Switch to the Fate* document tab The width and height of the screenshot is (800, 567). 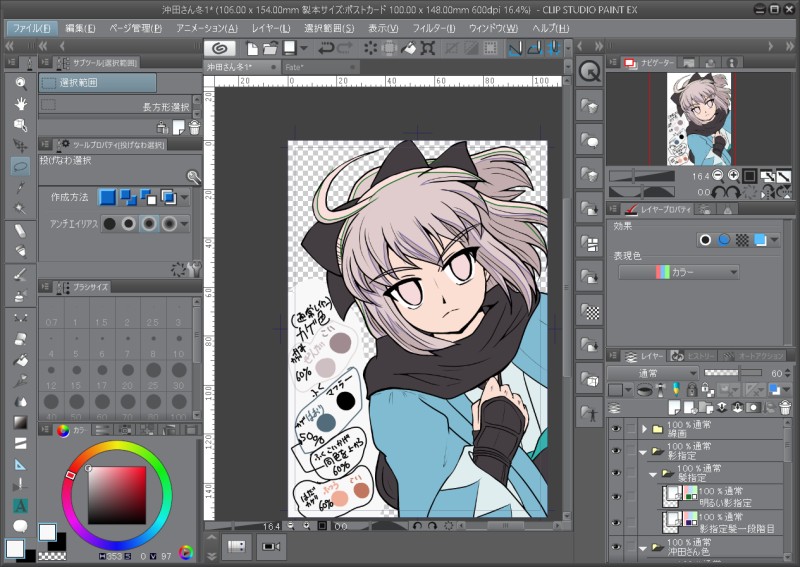pyautogui.click(x=320, y=67)
